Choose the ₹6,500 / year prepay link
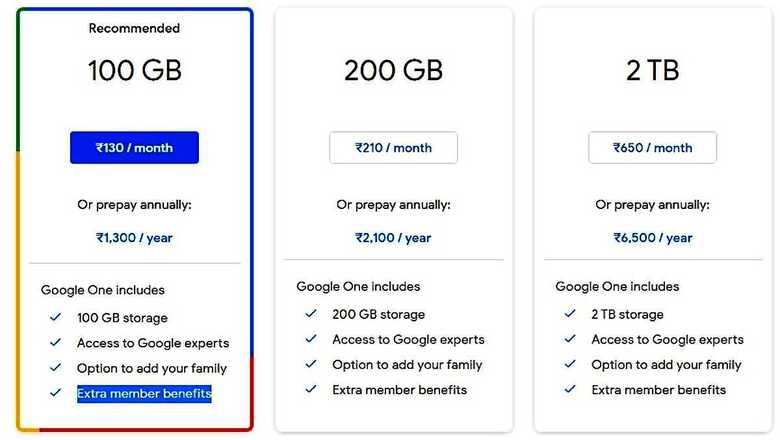 tap(652, 238)
